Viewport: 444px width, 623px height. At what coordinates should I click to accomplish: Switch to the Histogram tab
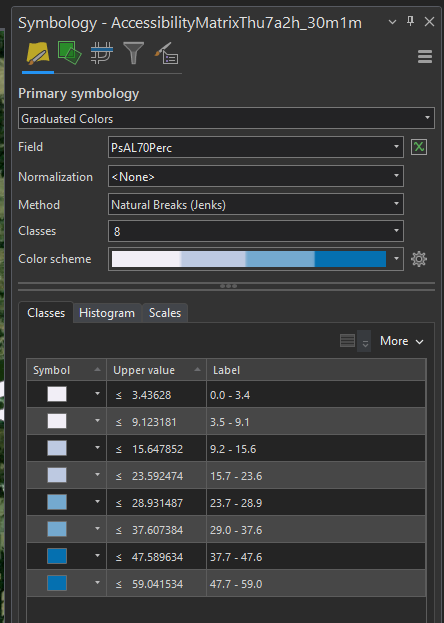point(107,313)
